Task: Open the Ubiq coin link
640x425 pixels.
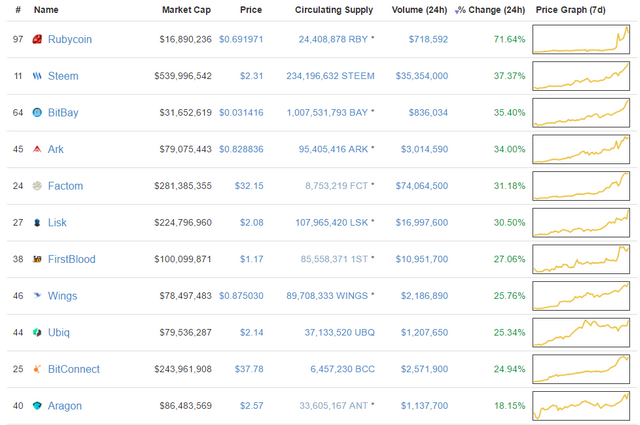Action: pos(59,332)
